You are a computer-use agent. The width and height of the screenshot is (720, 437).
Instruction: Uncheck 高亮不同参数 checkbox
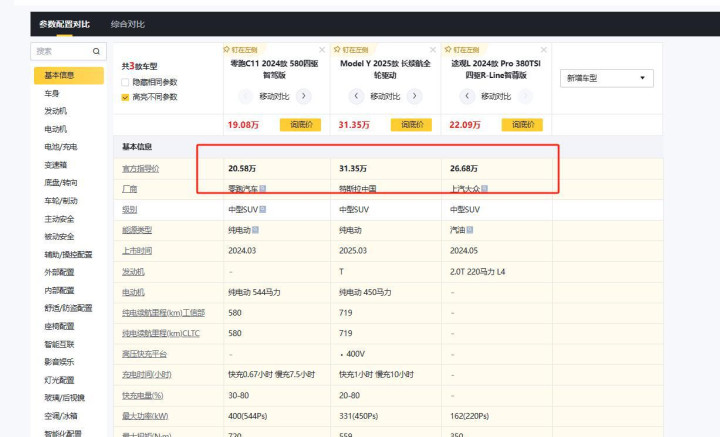(x=125, y=97)
